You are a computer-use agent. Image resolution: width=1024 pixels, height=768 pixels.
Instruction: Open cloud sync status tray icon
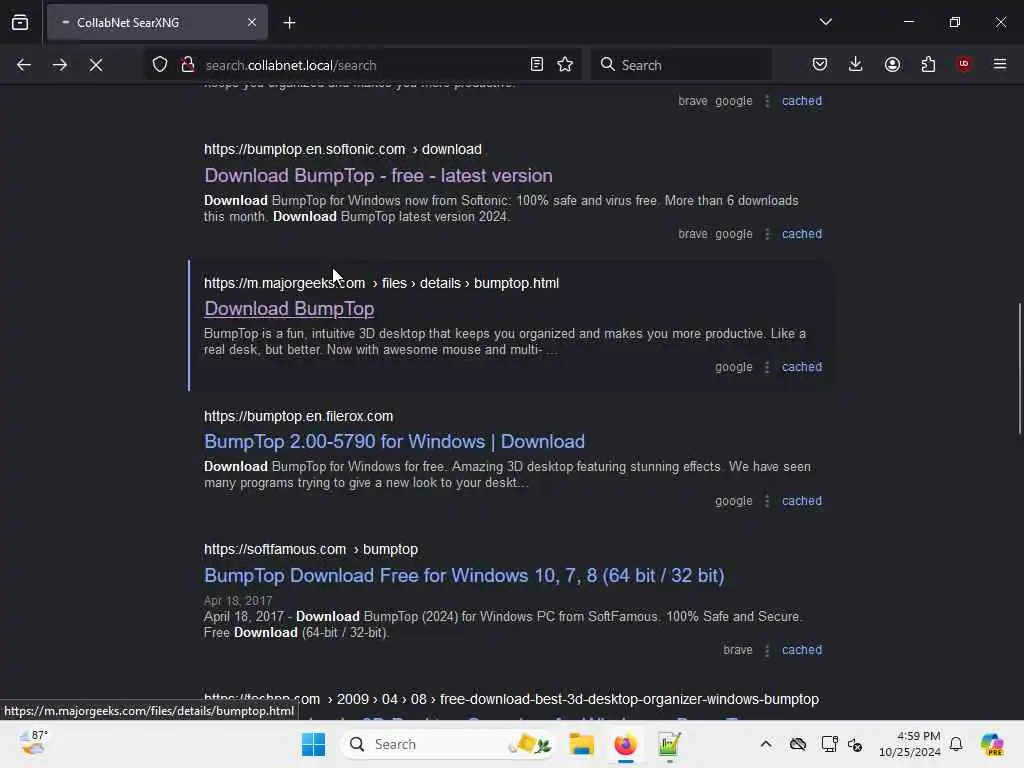tap(797, 744)
